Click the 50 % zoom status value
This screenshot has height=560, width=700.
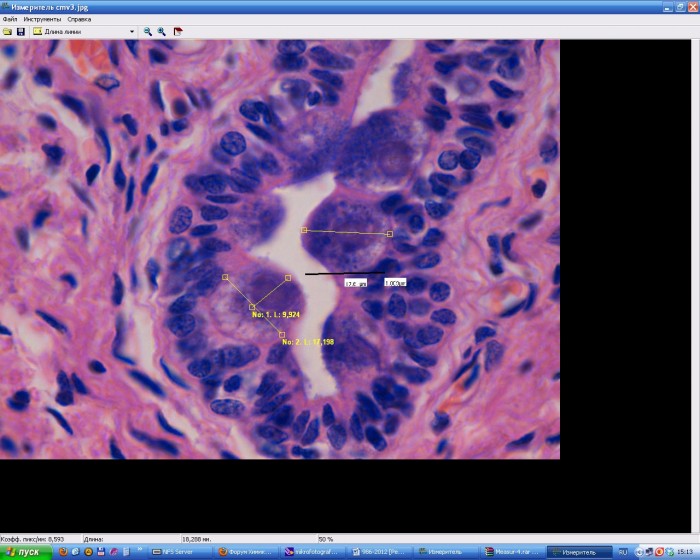[326, 539]
